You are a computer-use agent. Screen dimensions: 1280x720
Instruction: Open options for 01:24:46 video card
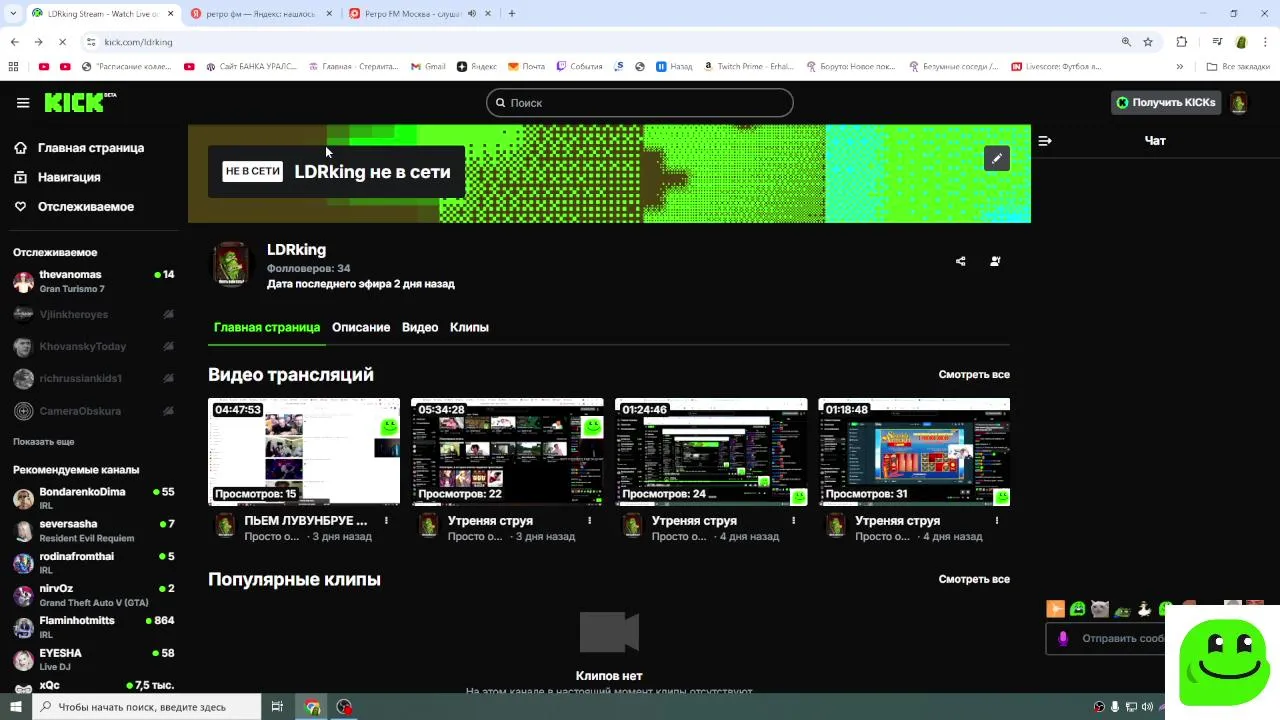793,521
